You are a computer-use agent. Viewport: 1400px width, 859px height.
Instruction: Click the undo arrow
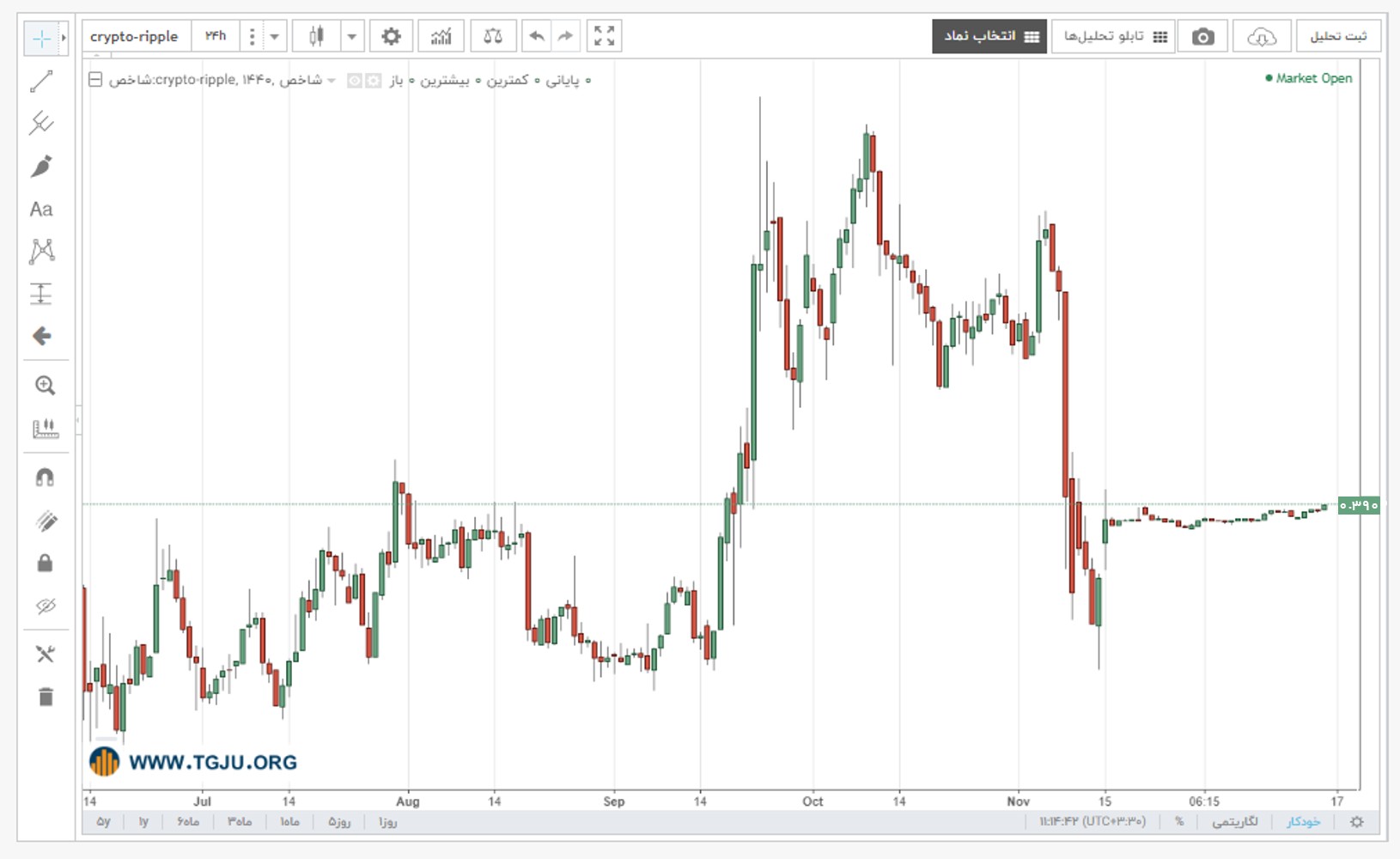tap(537, 36)
